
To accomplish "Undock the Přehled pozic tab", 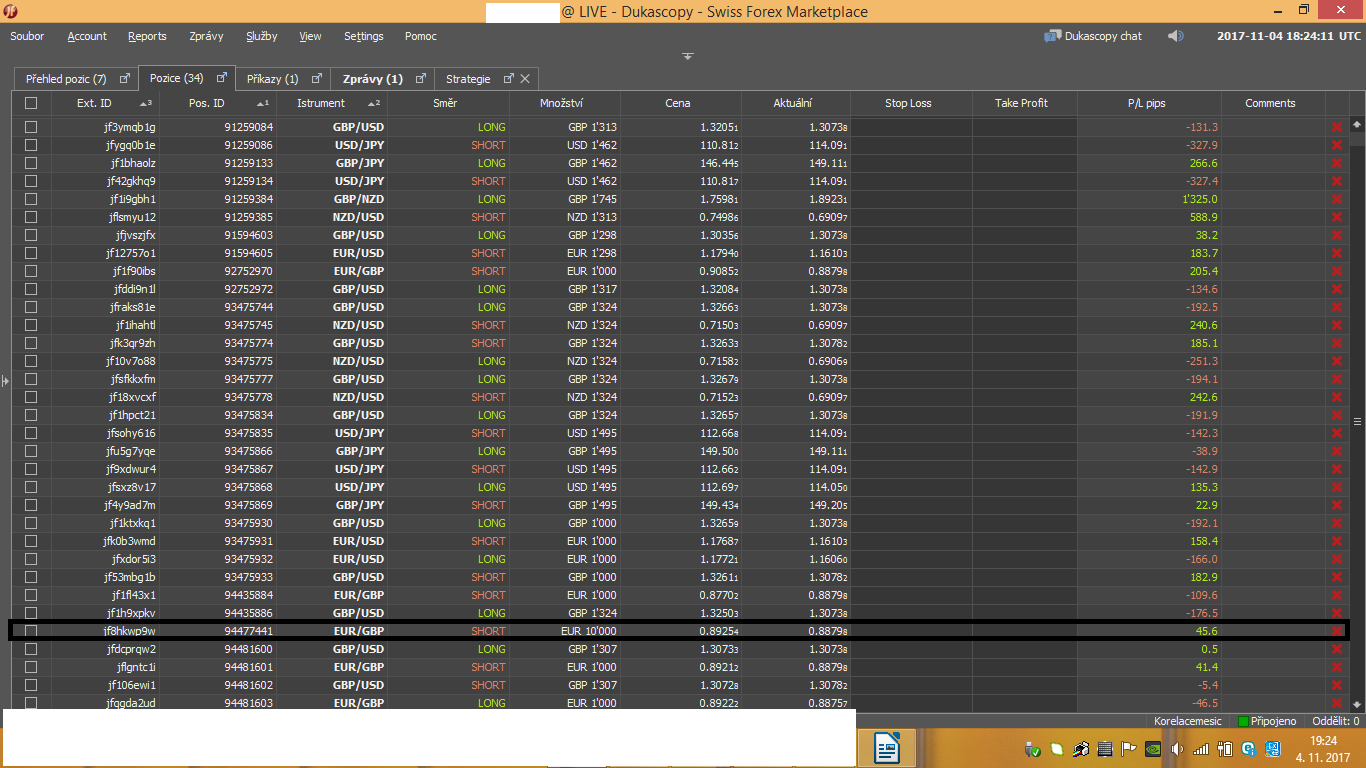I will pos(125,78).
